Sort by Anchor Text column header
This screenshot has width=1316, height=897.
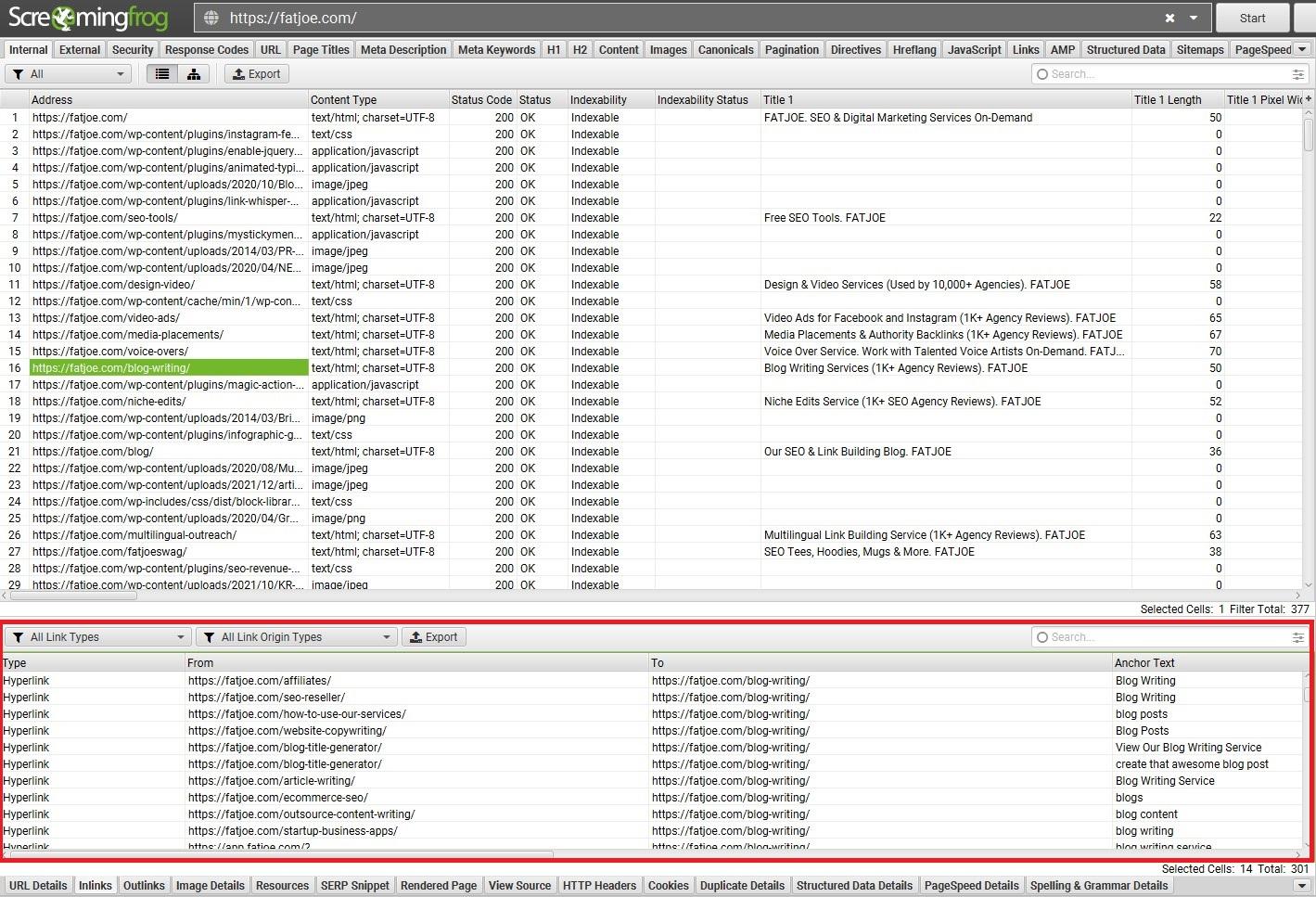click(1206, 663)
